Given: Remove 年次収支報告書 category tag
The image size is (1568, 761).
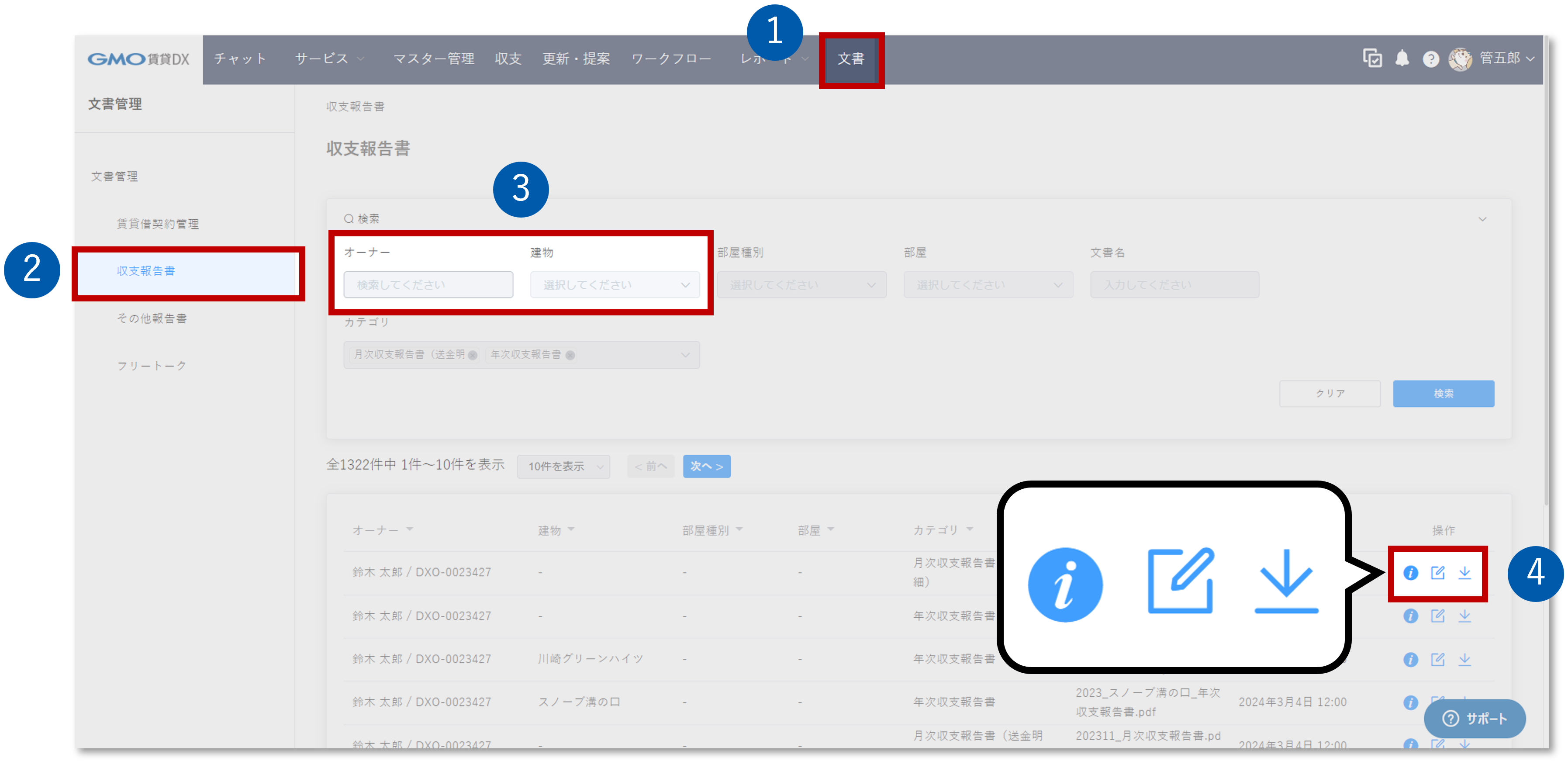Looking at the screenshot, I should [x=570, y=356].
